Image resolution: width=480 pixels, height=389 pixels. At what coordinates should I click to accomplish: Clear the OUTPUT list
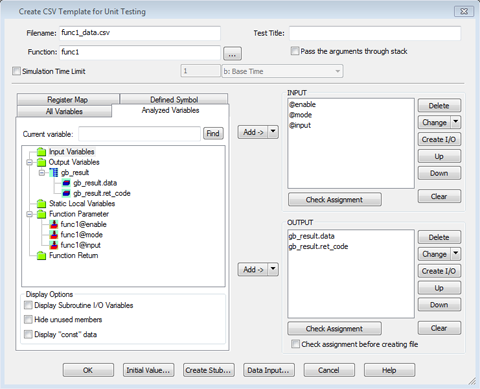point(439,328)
